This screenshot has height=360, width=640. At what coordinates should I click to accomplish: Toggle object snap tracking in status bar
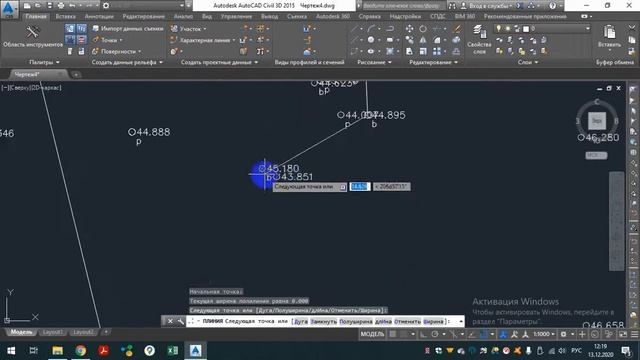pyautogui.click(x=472, y=334)
